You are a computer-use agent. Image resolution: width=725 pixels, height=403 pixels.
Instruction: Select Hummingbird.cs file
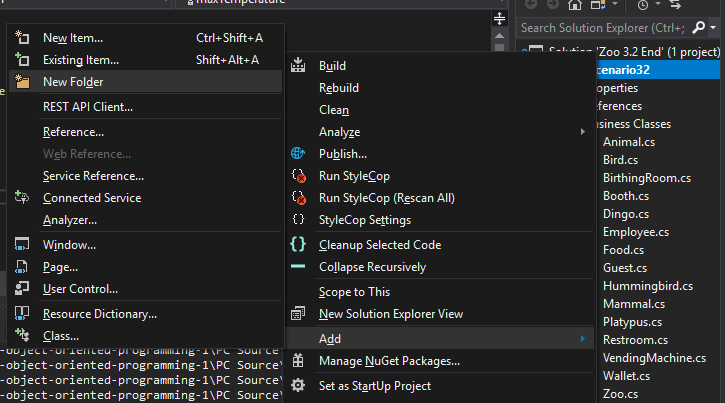point(648,286)
